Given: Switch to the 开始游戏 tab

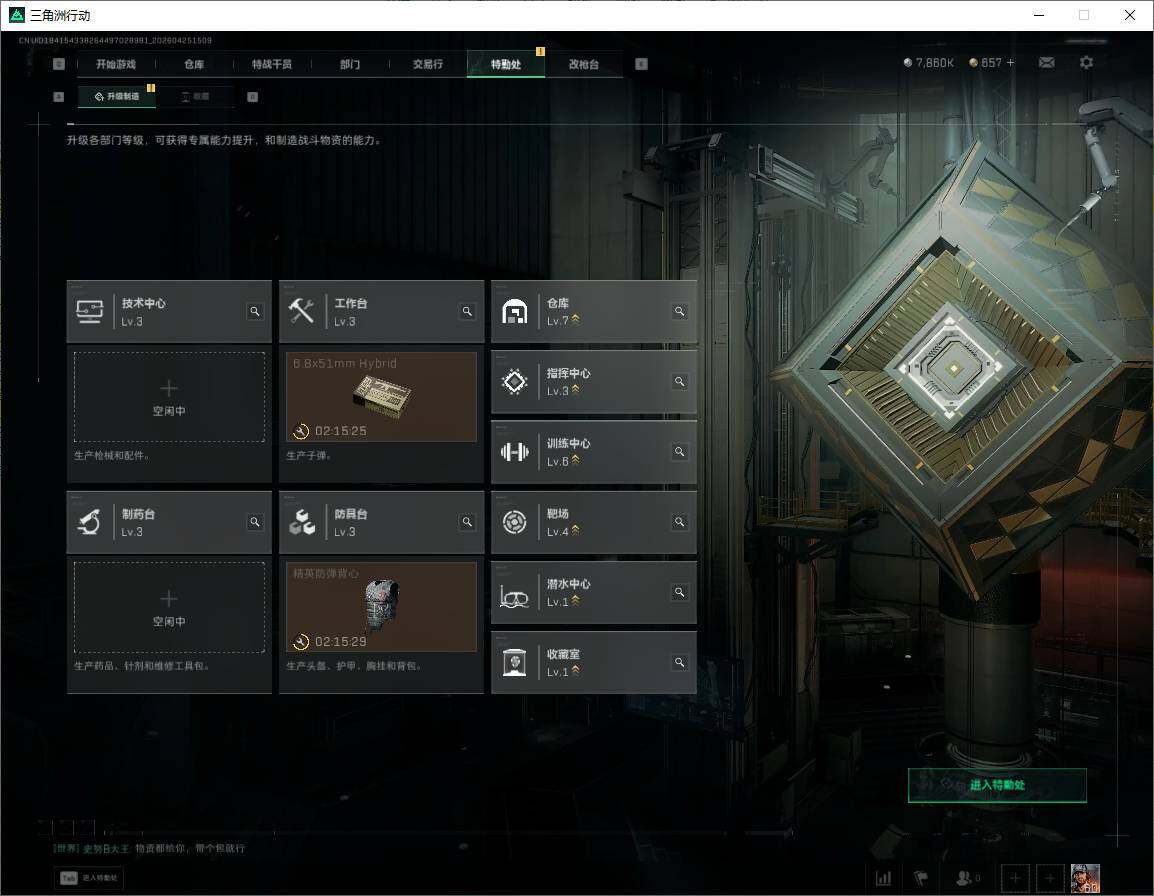Looking at the screenshot, I should (116, 64).
